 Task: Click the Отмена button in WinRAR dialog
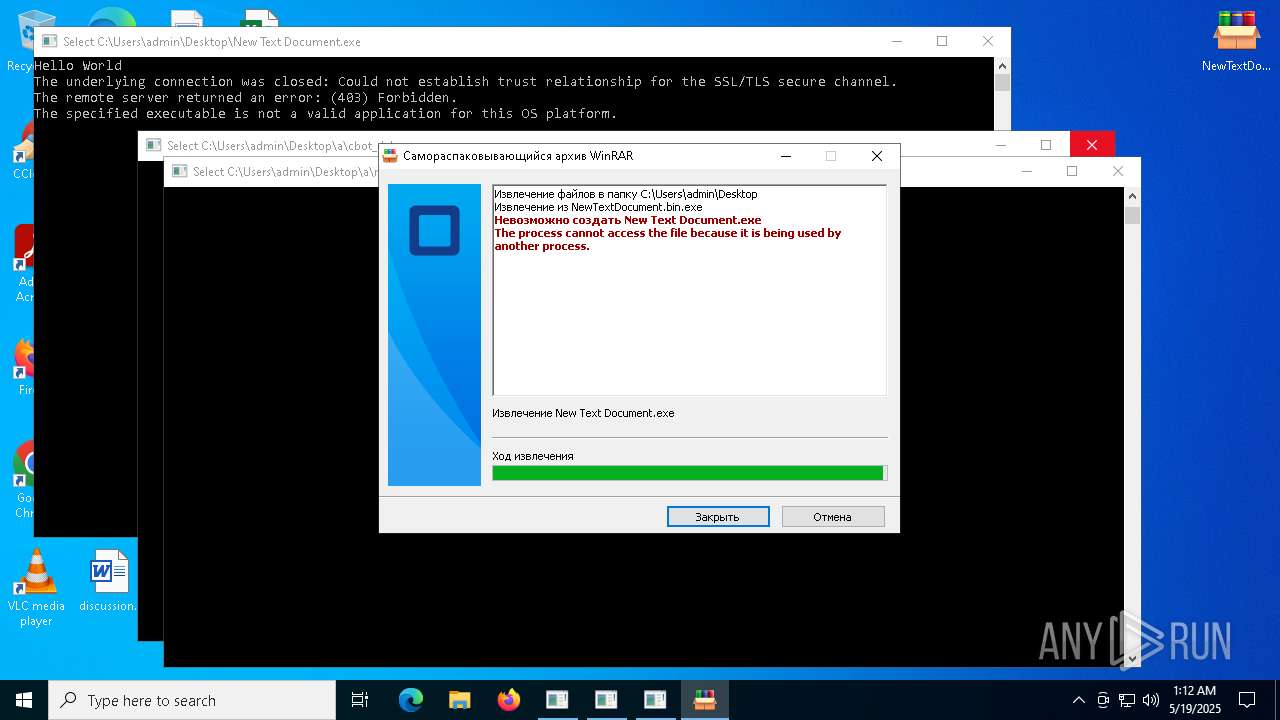[833, 516]
